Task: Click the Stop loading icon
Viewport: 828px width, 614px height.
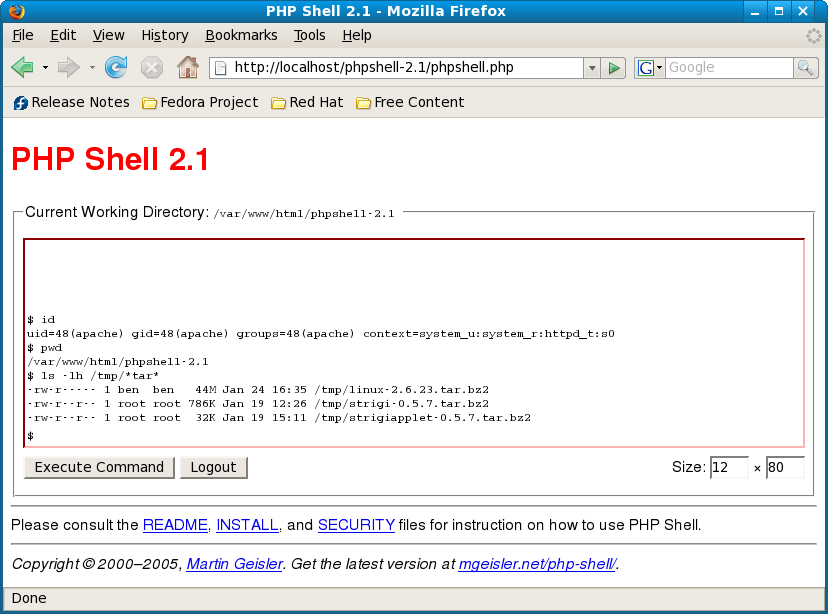Action: (x=152, y=68)
